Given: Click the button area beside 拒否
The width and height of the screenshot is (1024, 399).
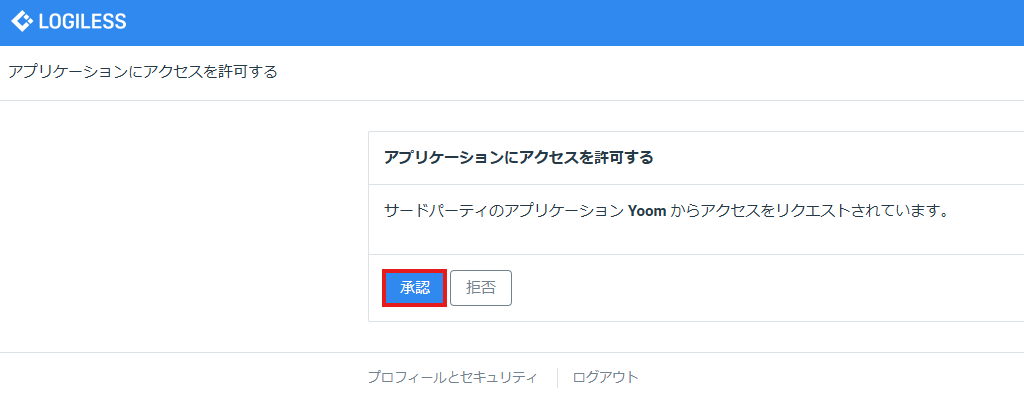Looking at the screenshot, I should [x=415, y=288].
